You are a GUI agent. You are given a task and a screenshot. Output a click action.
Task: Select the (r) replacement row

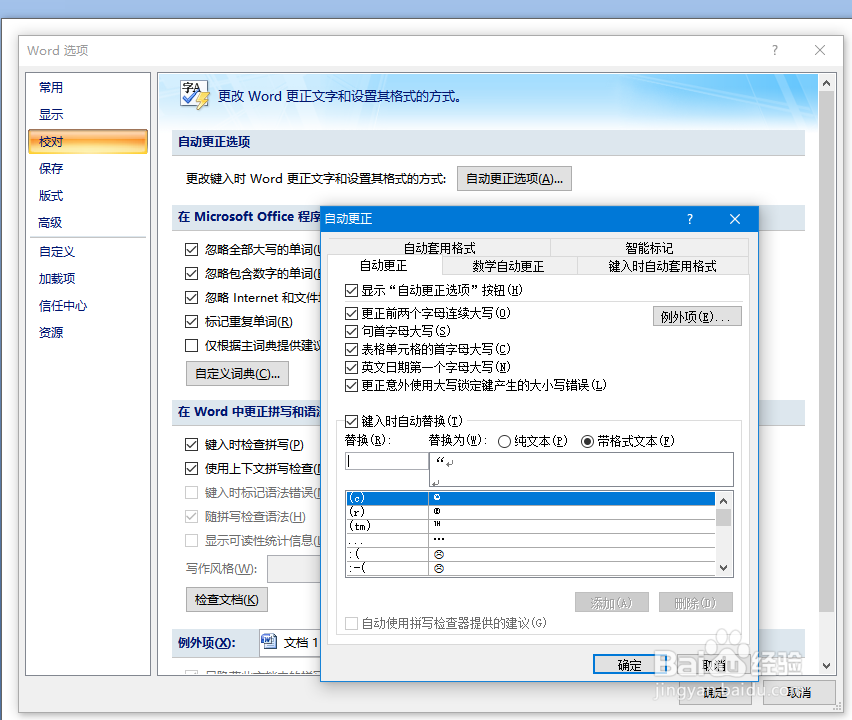(x=530, y=512)
